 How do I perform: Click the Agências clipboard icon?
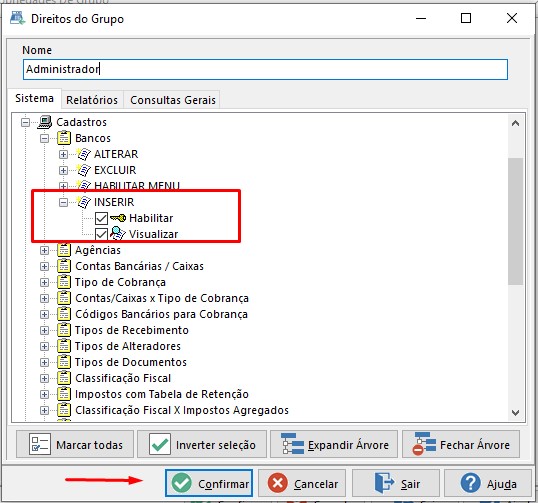[64, 250]
